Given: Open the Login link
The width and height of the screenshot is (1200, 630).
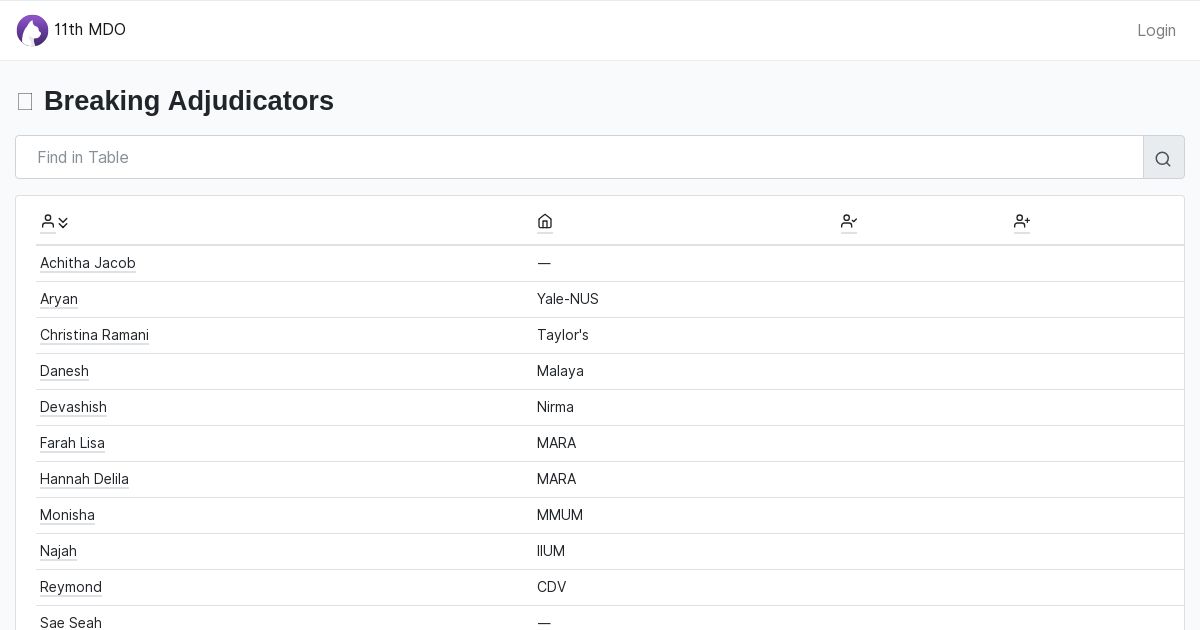Looking at the screenshot, I should (x=1156, y=30).
